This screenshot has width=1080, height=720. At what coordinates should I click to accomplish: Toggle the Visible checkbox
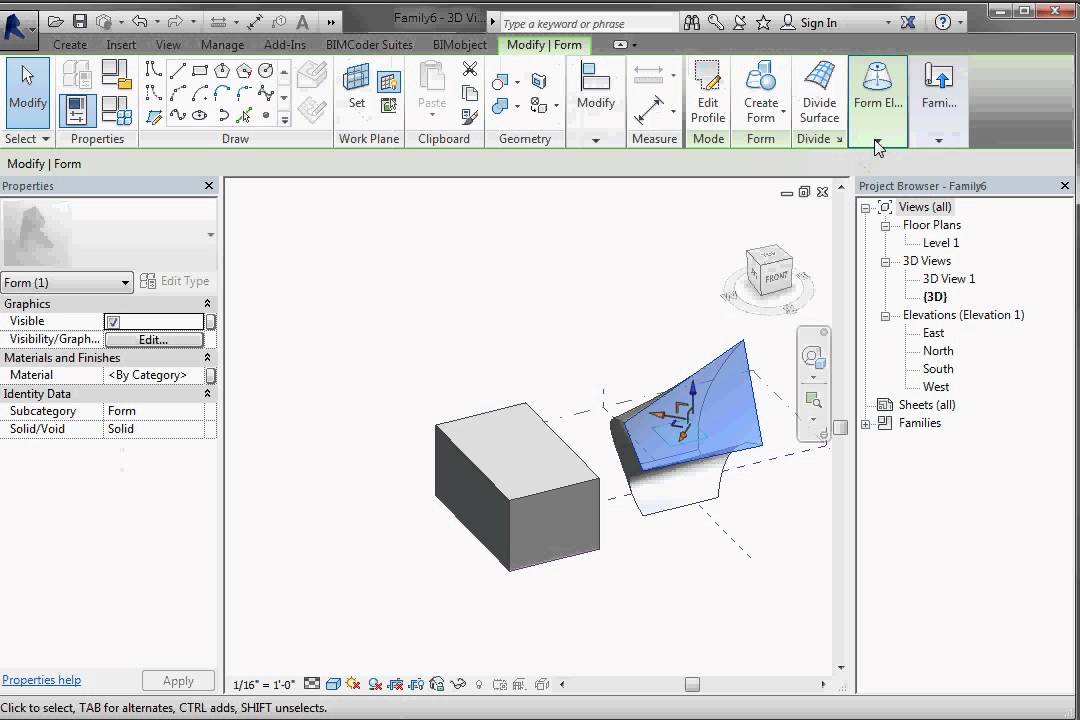[x=114, y=322]
